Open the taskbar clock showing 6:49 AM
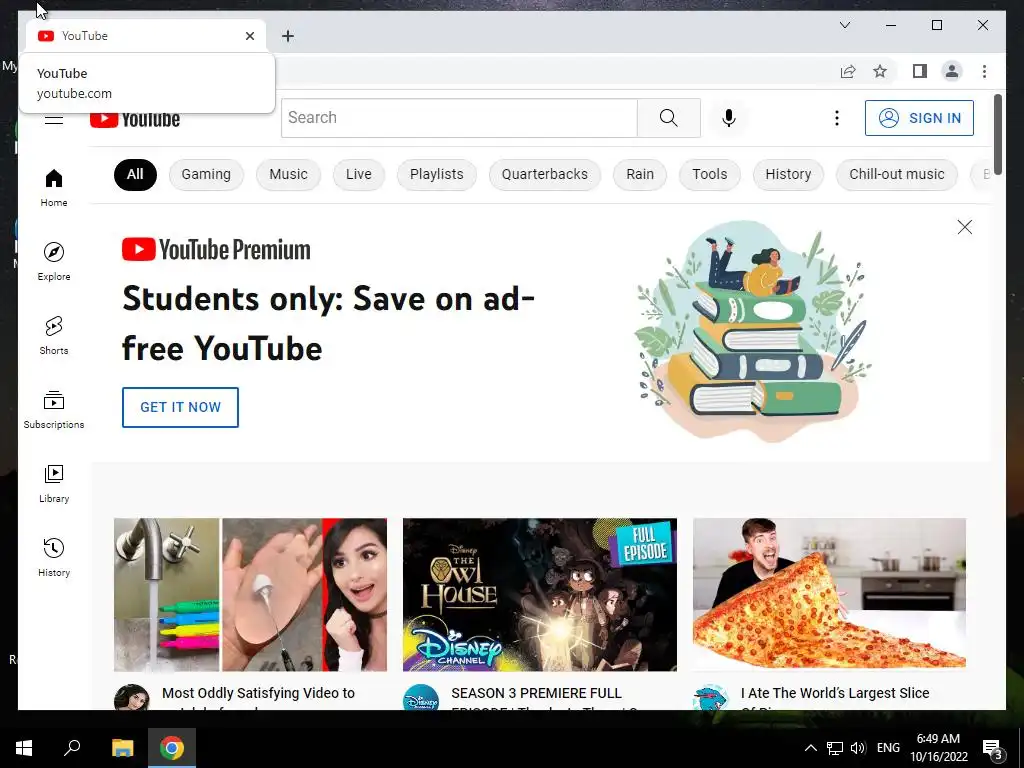Image resolution: width=1024 pixels, height=768 pixels. (x=938, y=748)
